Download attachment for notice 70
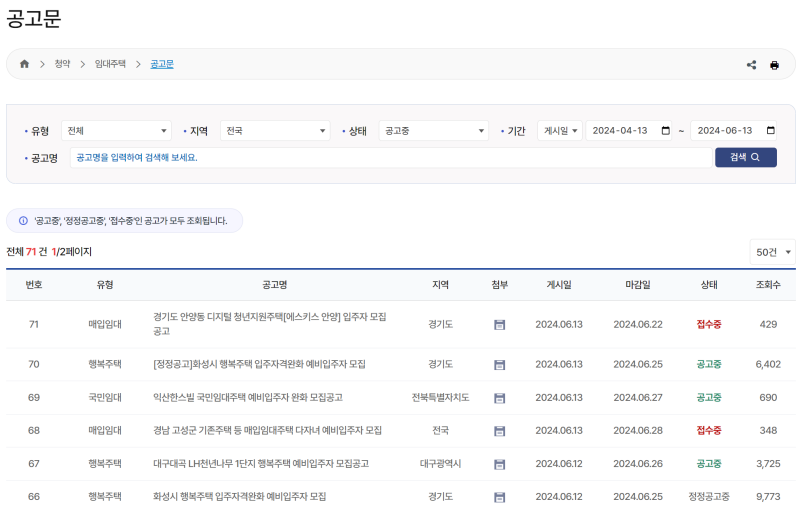Screen dimensions: 800x509 click(x=499, y=364)
